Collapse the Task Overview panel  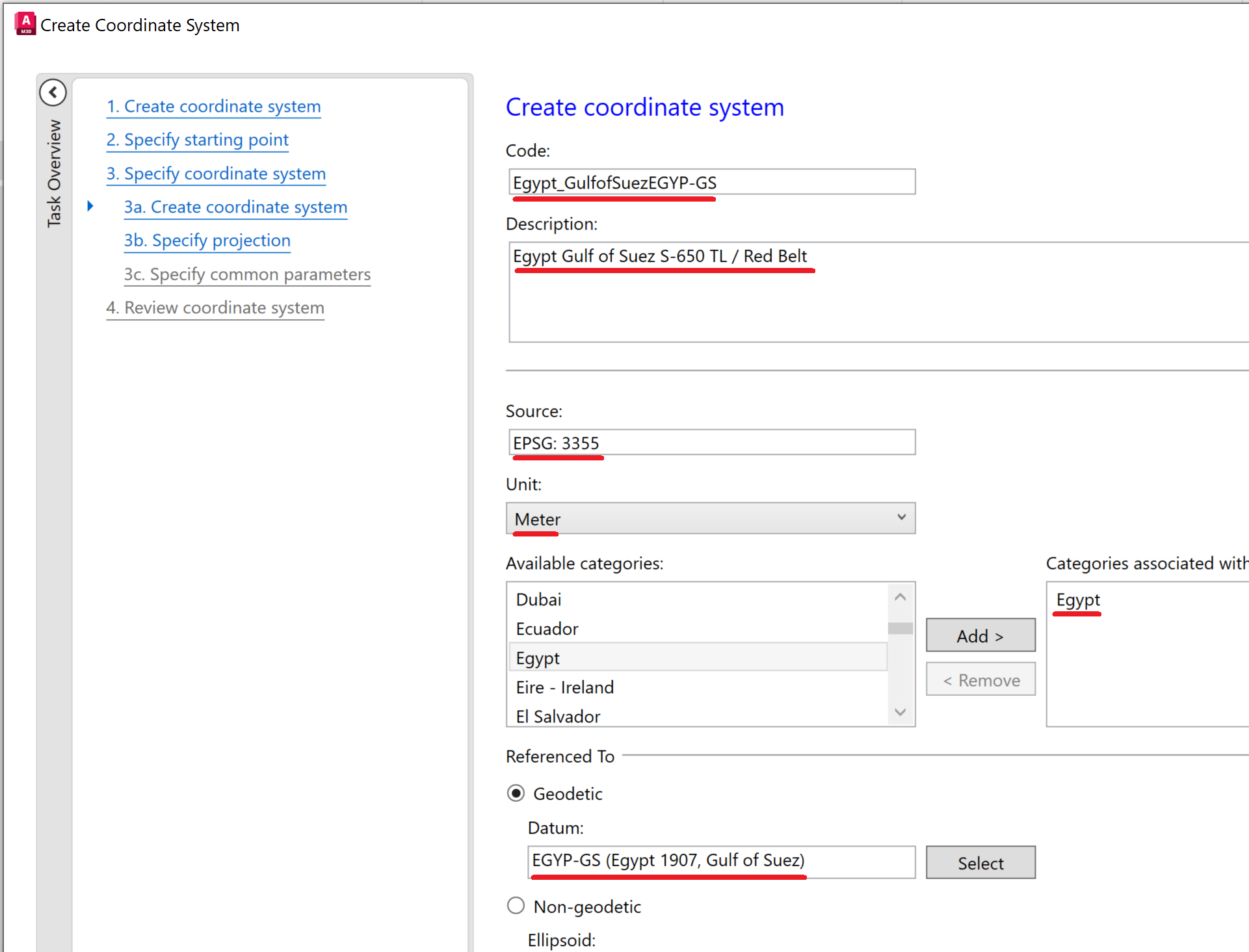53,92
